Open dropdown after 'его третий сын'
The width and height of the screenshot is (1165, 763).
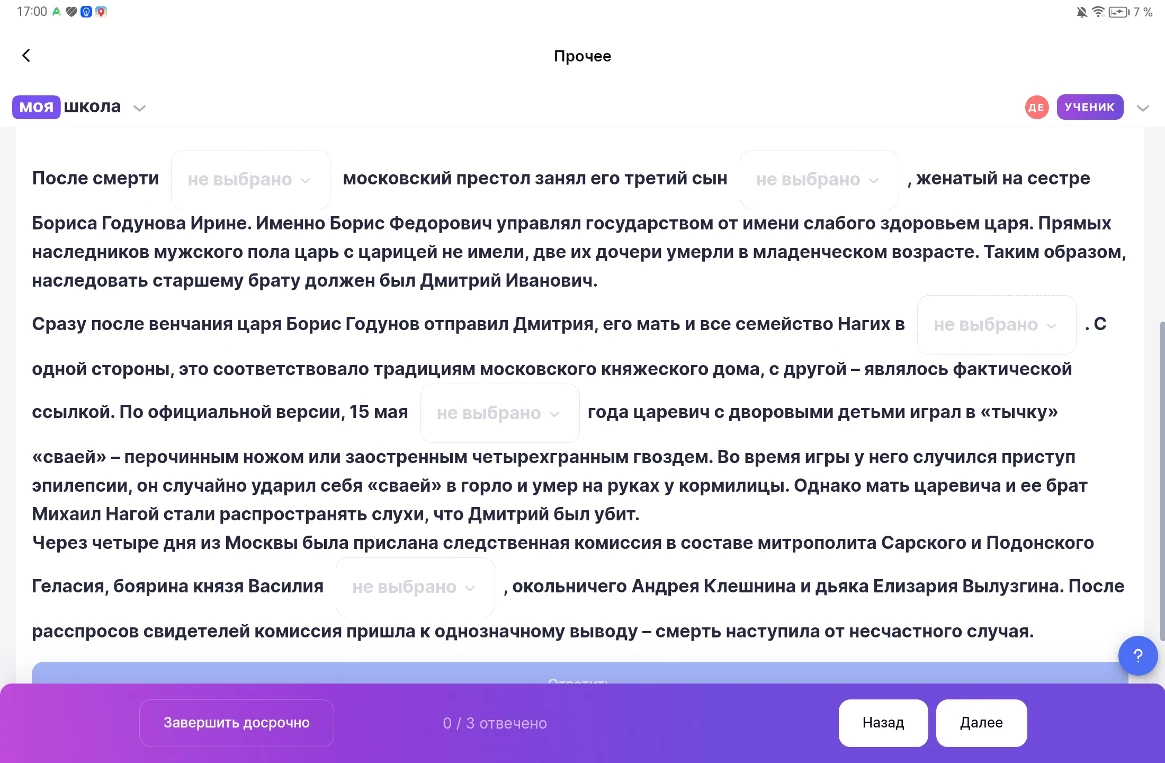point(819,179)
